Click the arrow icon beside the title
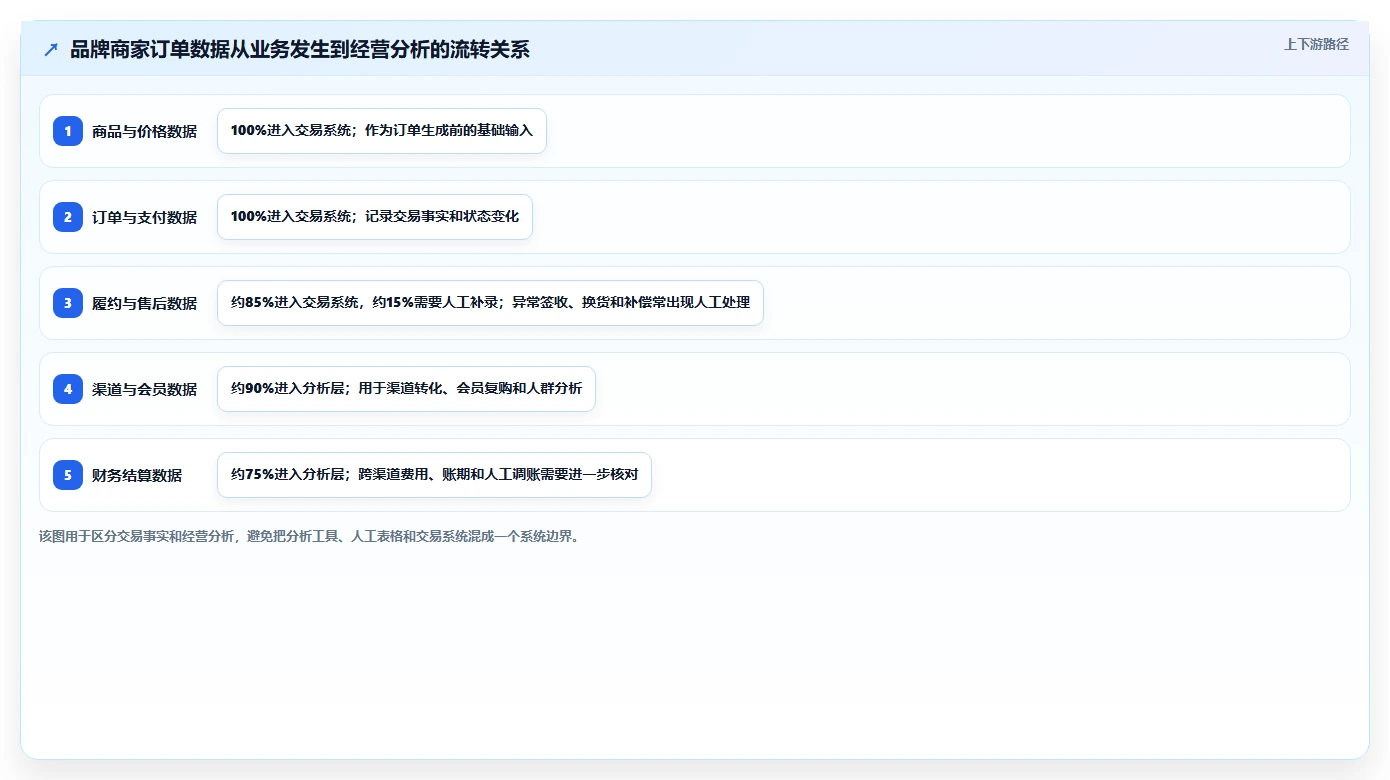Image resolution: width=1390 pixels, height=780 pixels. coord(51,50)
